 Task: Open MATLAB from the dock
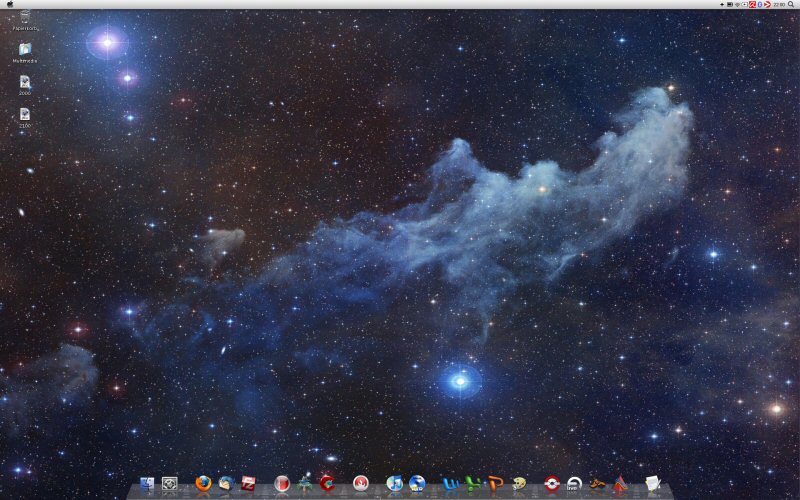[620, 484]
